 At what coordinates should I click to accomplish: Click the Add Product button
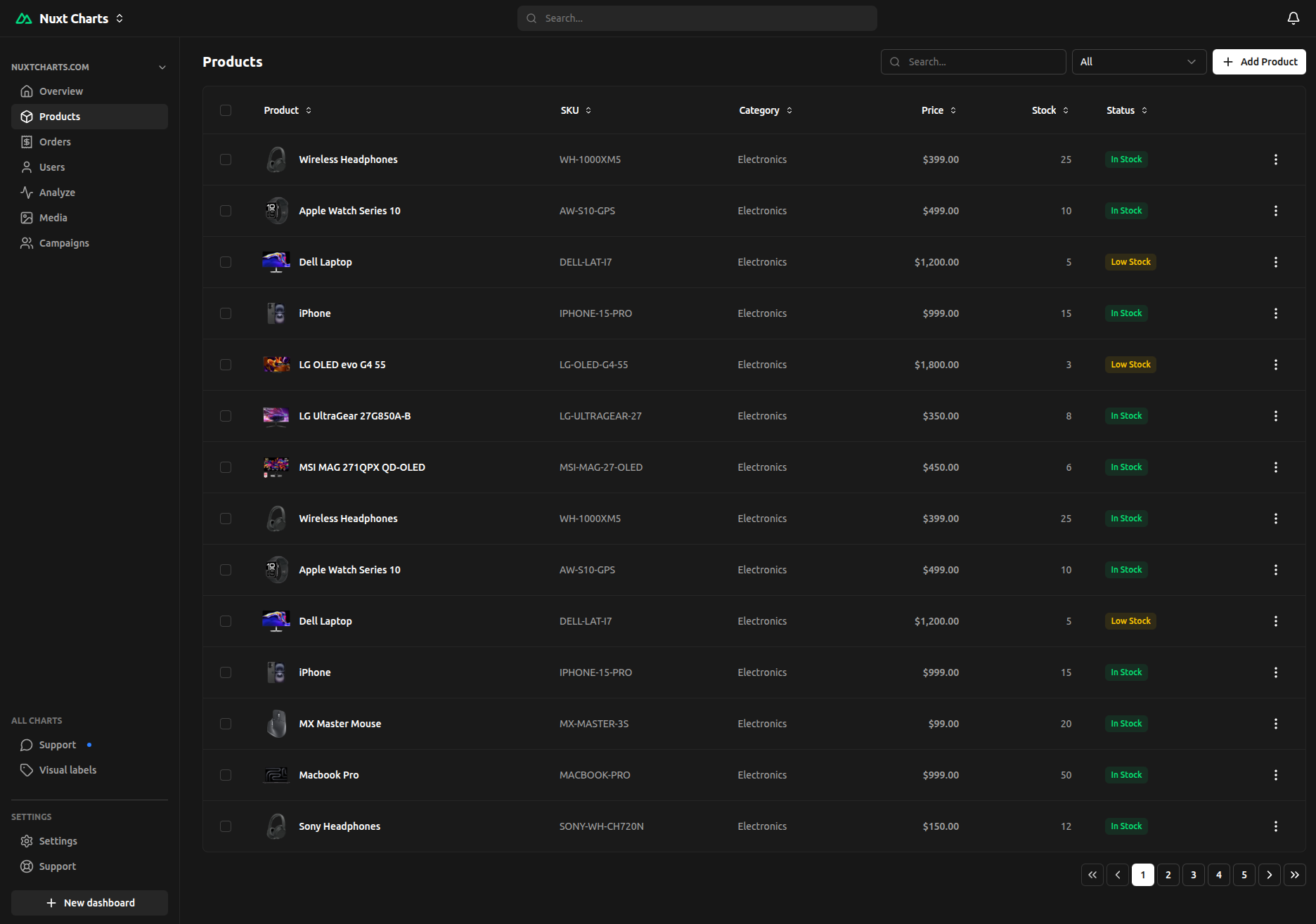tap(1258, 62)
